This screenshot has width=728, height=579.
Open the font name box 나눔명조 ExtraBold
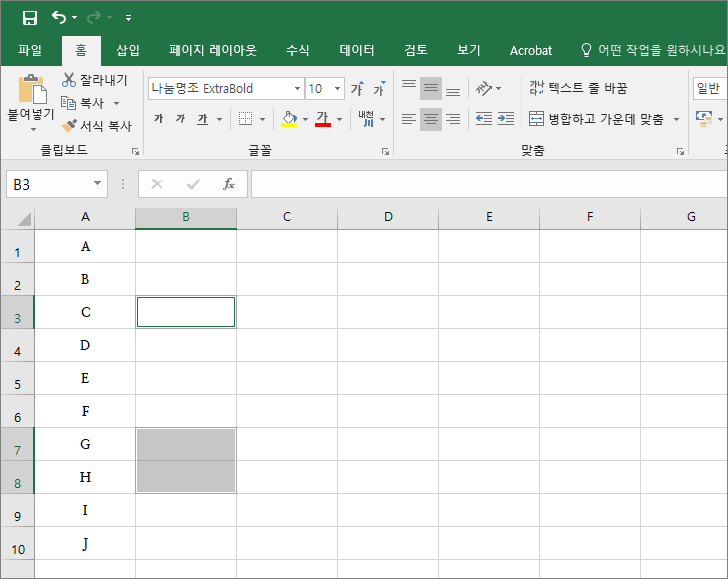point(226,88)
